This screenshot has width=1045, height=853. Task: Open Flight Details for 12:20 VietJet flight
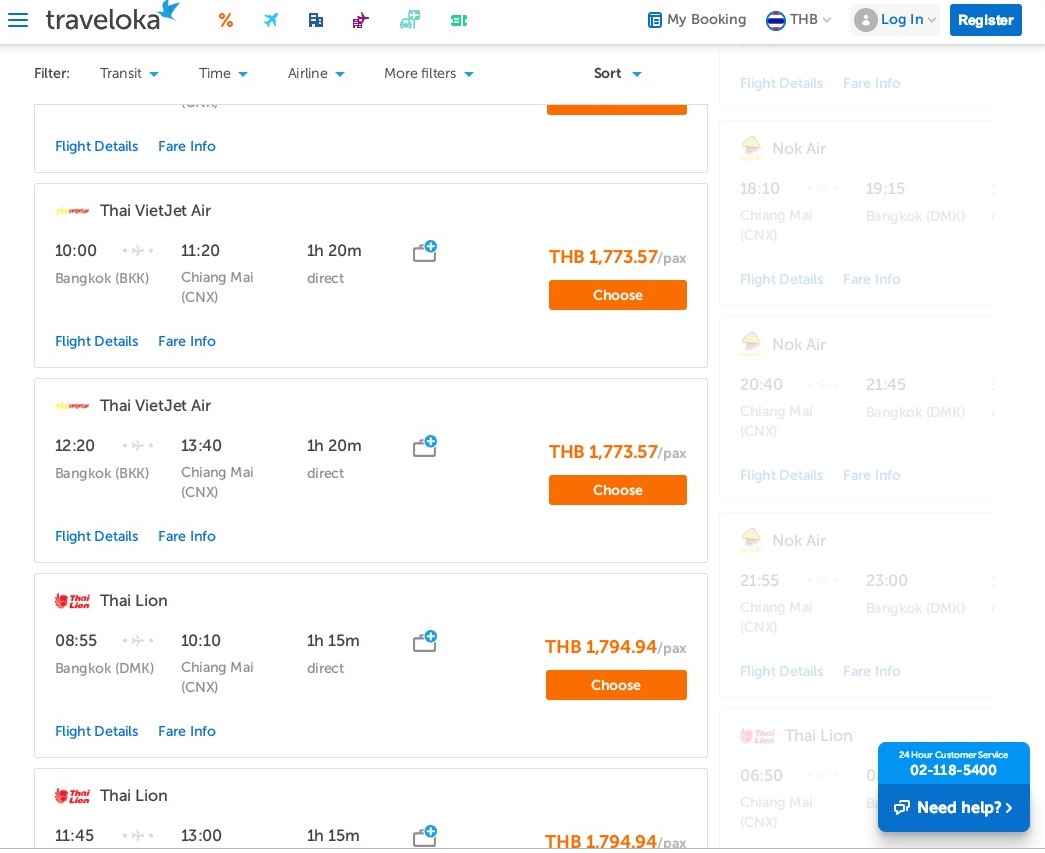tap(97, 536)
